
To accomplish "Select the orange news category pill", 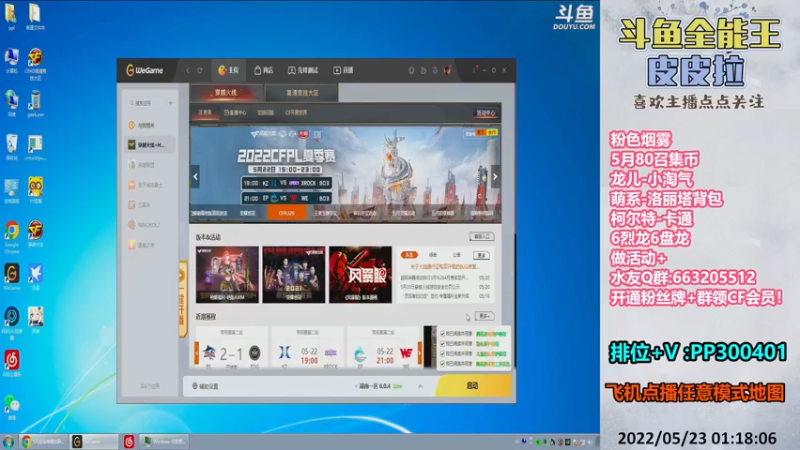I will [409, 255].
